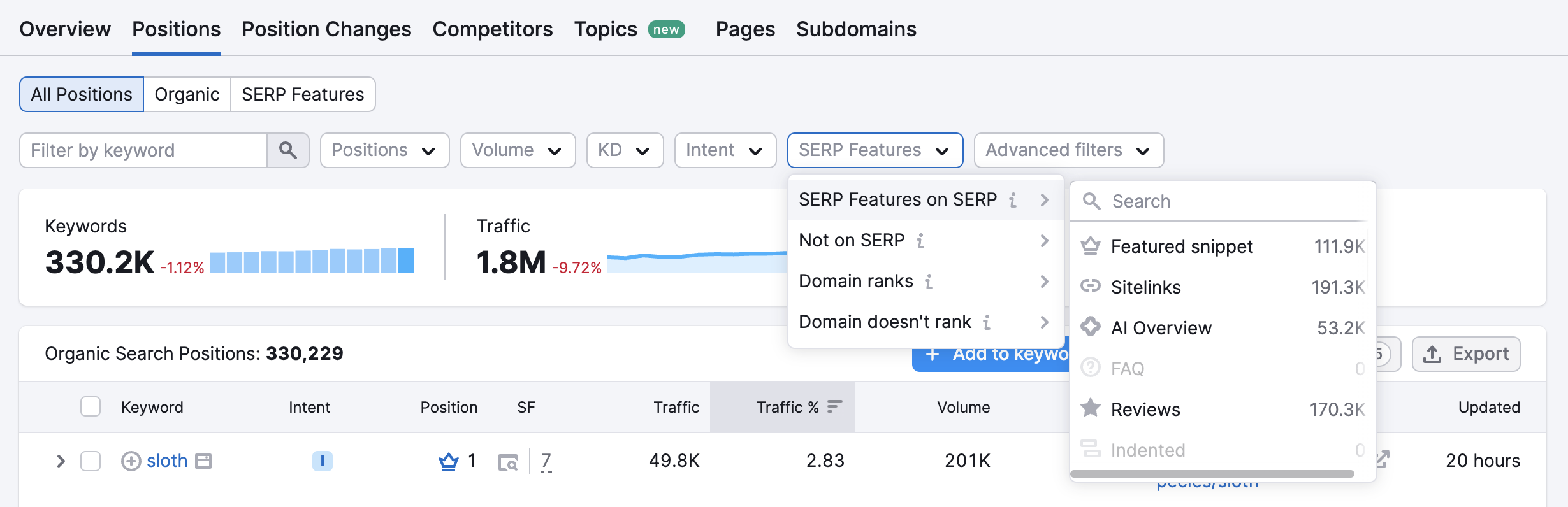Screen dimensions: 1568x507
Task: Choose Featured snippet filter option
Action: point(1223,246)
